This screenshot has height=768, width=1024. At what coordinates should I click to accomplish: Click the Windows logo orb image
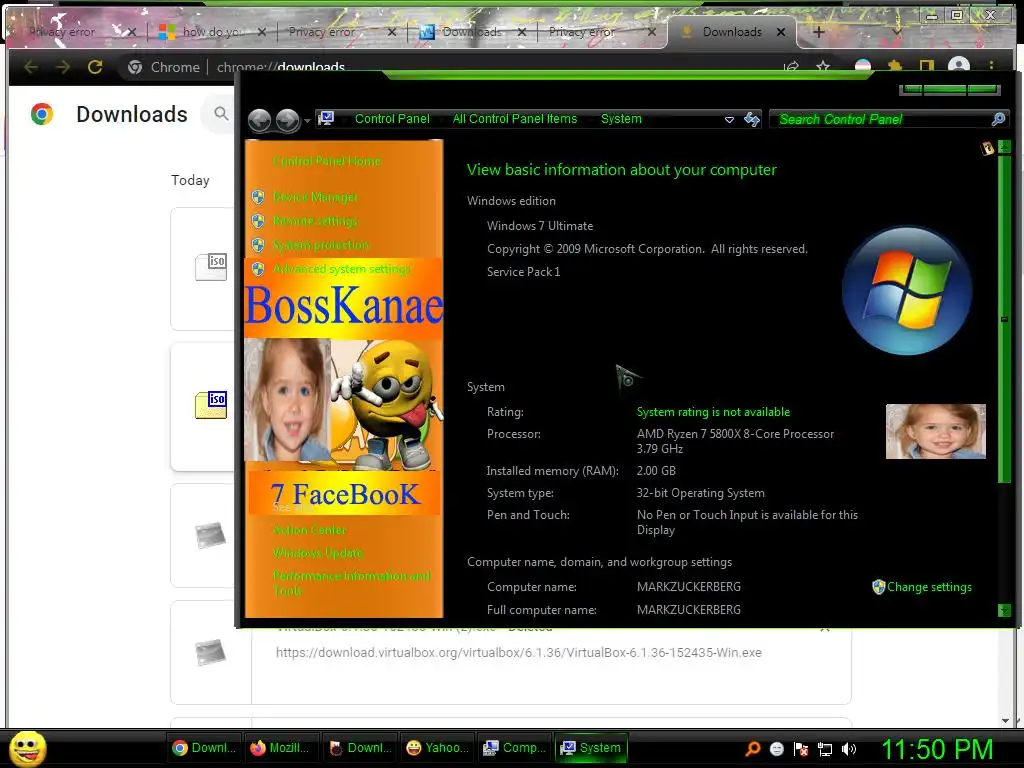point(906,291)
